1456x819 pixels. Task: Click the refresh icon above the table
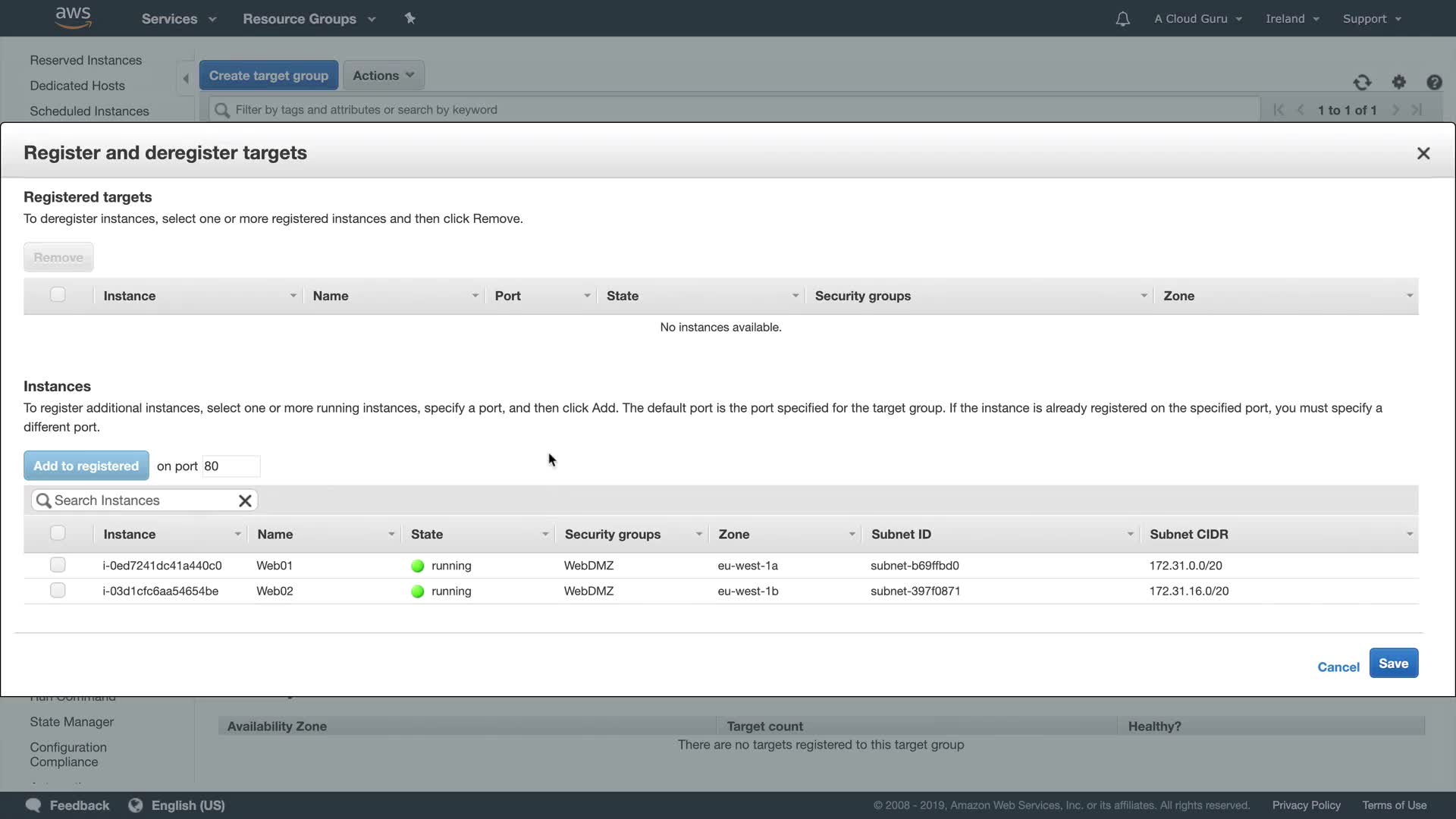point(1362,83)
